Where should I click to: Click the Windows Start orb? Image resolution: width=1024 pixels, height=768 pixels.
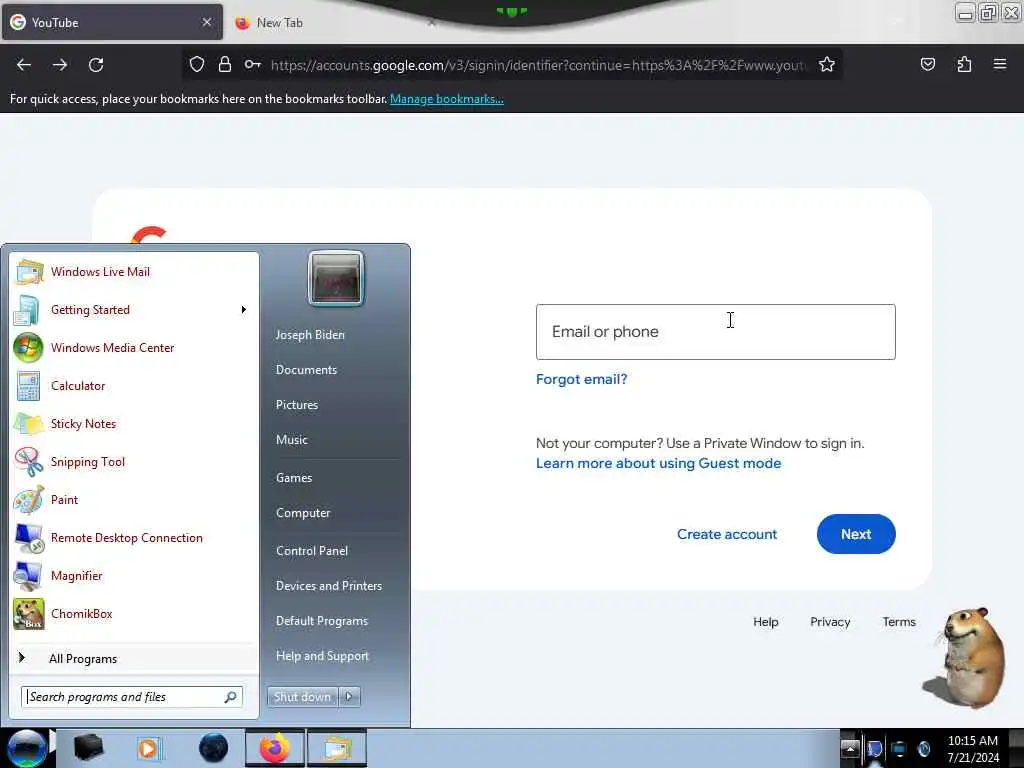pos(27,748)
